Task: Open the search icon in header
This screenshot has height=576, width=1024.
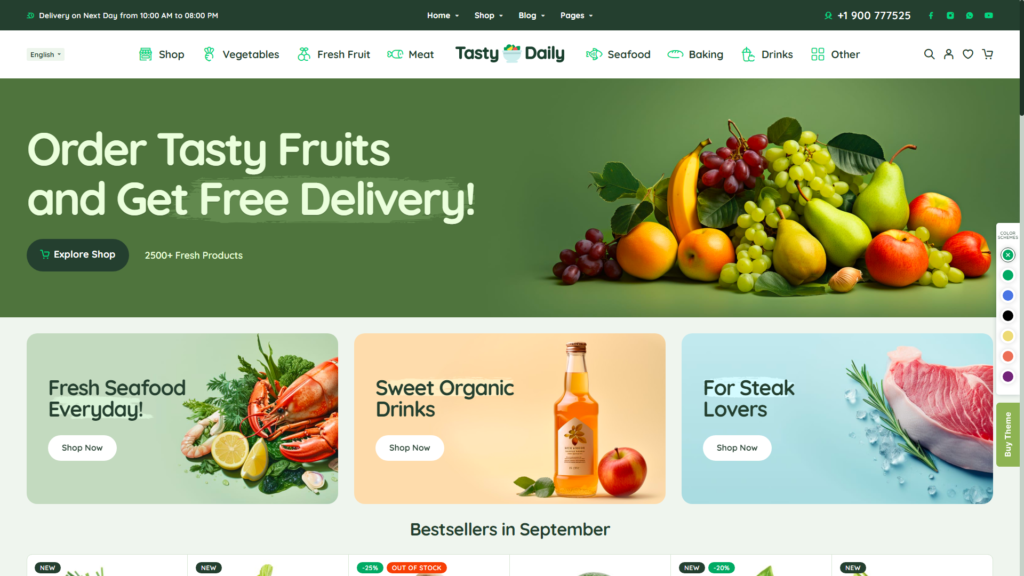Action: coord(929,54)
